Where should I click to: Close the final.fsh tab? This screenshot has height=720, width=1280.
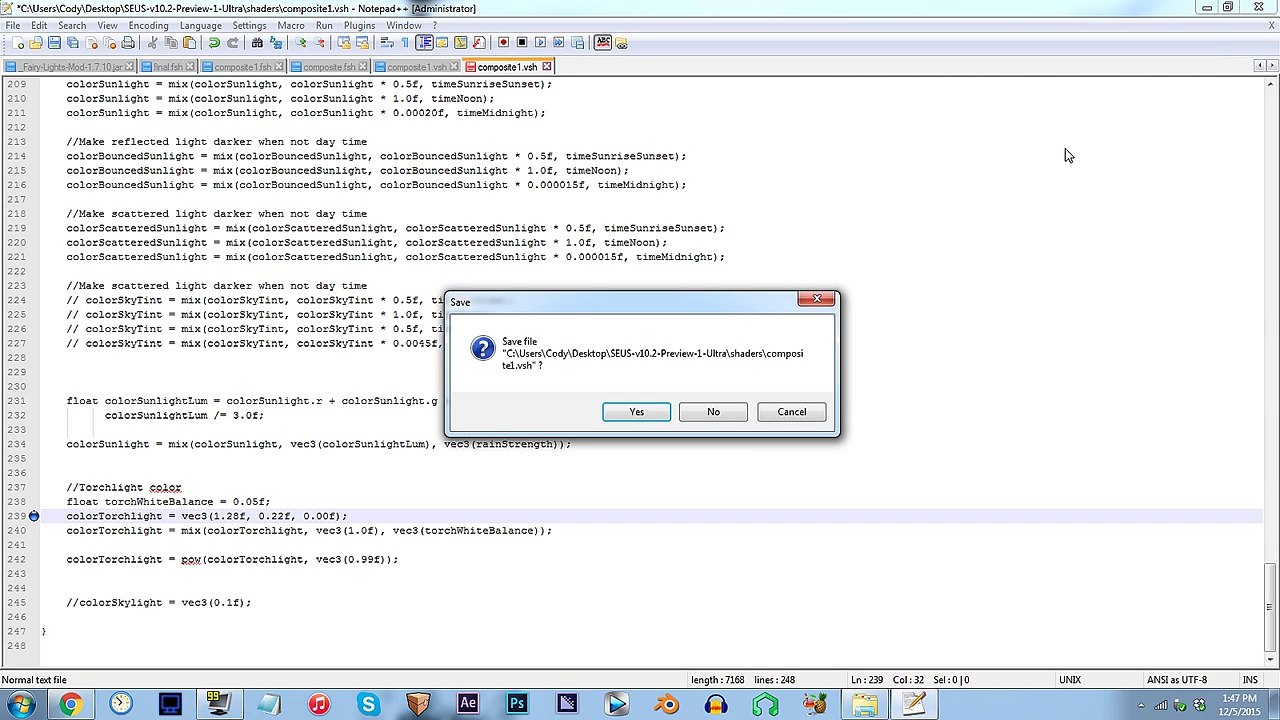(191, 67)
